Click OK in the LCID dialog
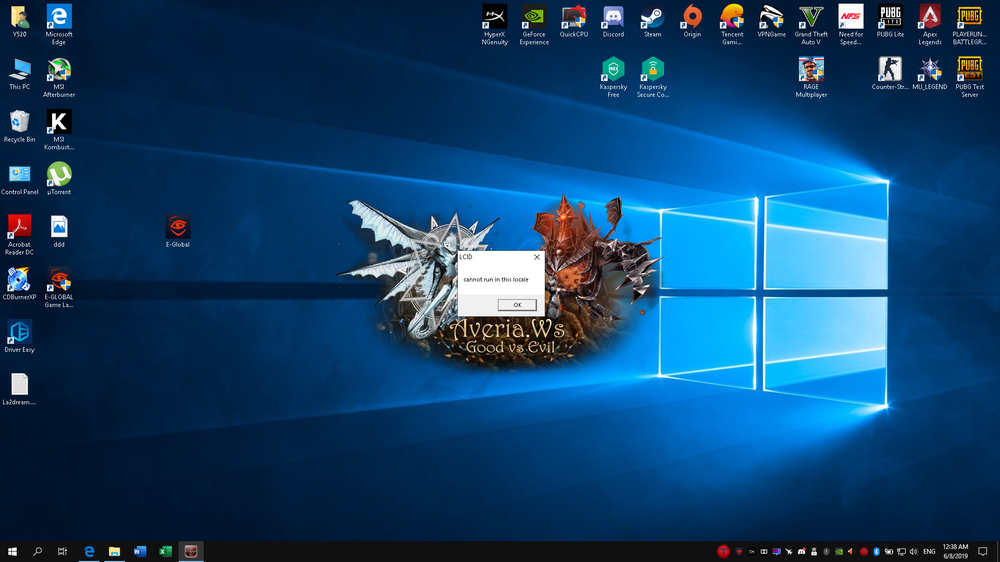The width and height of the screenshot is (1000, 562). pos(517,305)
